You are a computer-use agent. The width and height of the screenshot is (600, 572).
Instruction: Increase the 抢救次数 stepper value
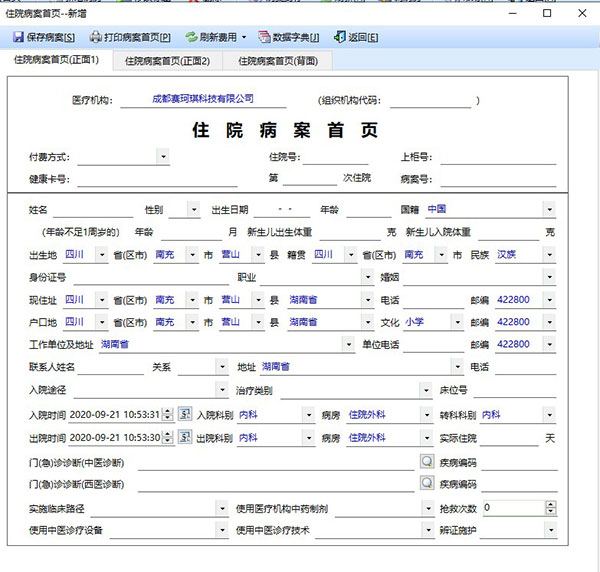[x=550, y=504]
